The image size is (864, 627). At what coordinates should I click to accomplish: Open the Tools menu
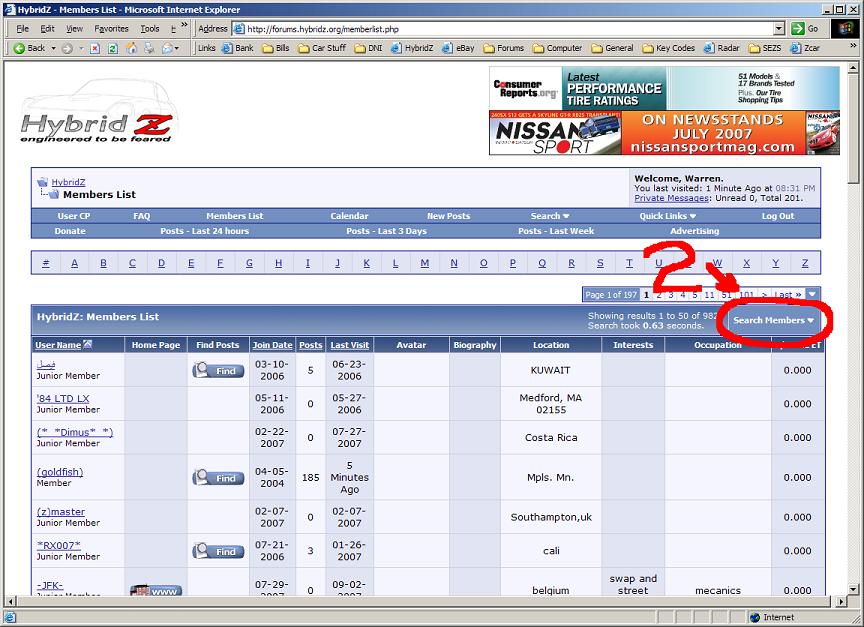pyautogui.click(x=150, y=29)
